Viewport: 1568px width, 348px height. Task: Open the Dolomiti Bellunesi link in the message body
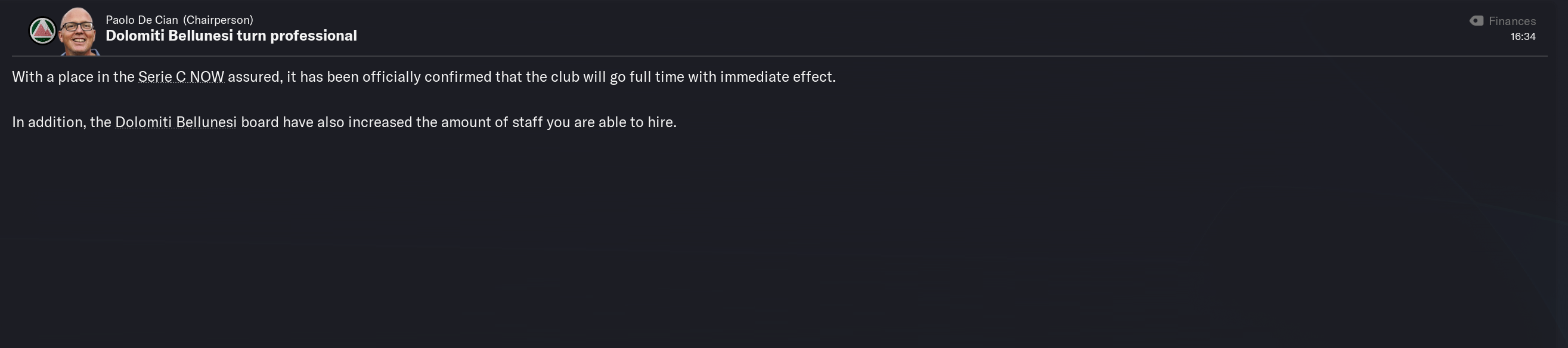pos(175,122)
